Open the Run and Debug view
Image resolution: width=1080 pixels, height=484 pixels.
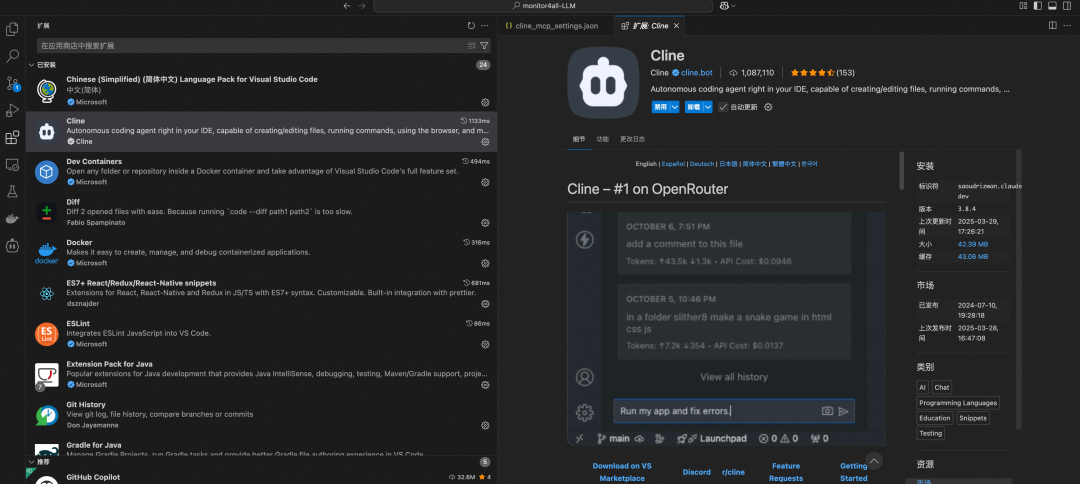click(13, 111)
